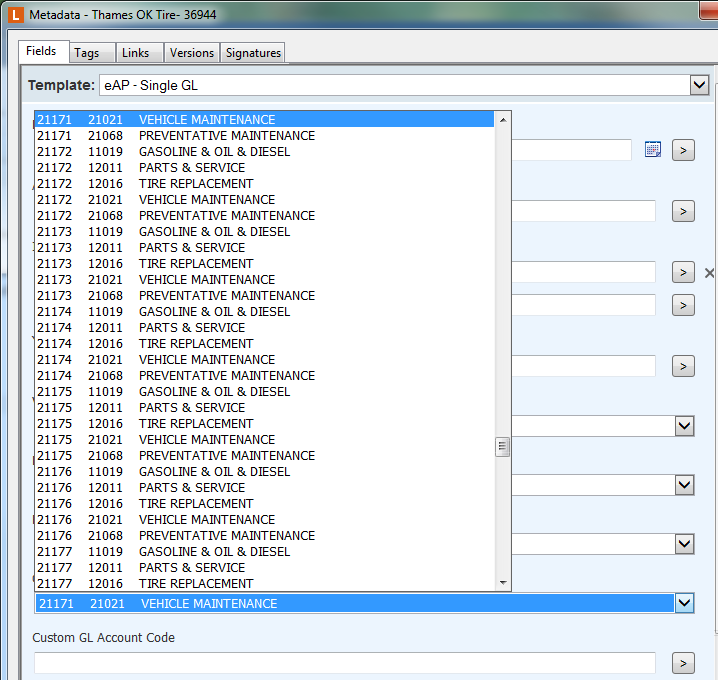
Task: Open the Versions tab
Action: point(192,53)
